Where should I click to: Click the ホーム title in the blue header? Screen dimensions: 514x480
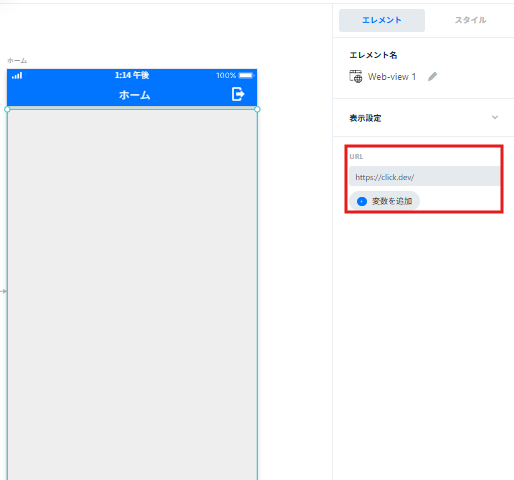point(135,95)
